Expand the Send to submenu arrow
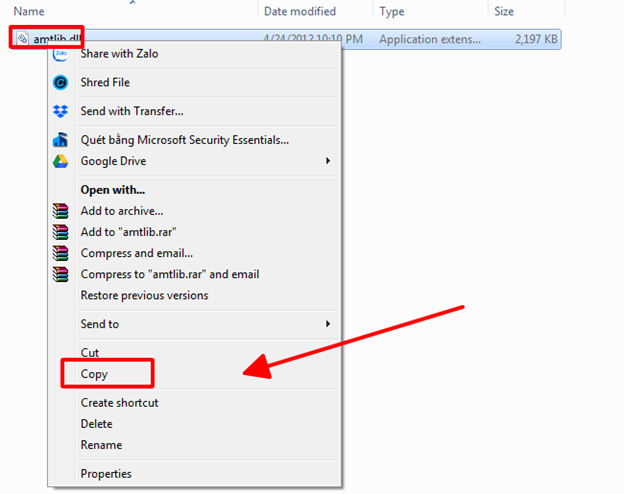624x494 pixels. point(328,324)
